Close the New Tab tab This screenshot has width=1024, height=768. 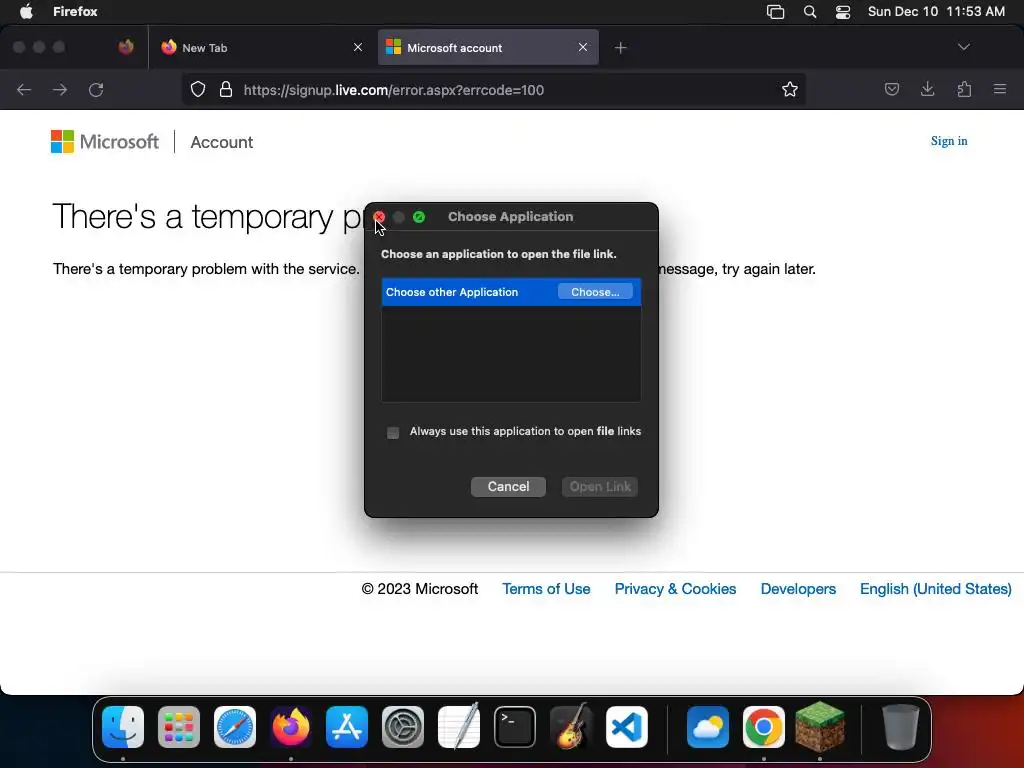[358, 47]
